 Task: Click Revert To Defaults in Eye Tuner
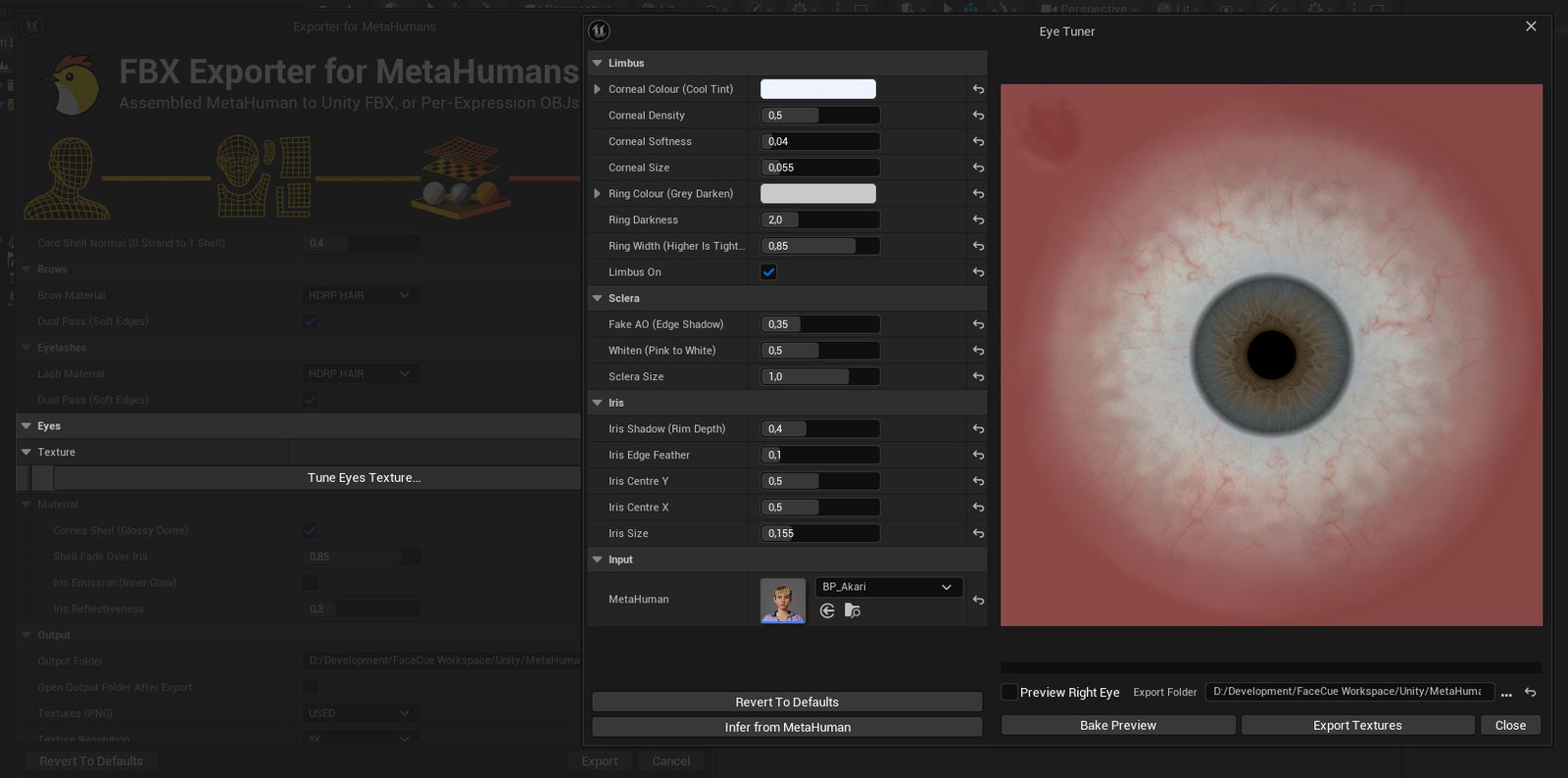[787, 702]
